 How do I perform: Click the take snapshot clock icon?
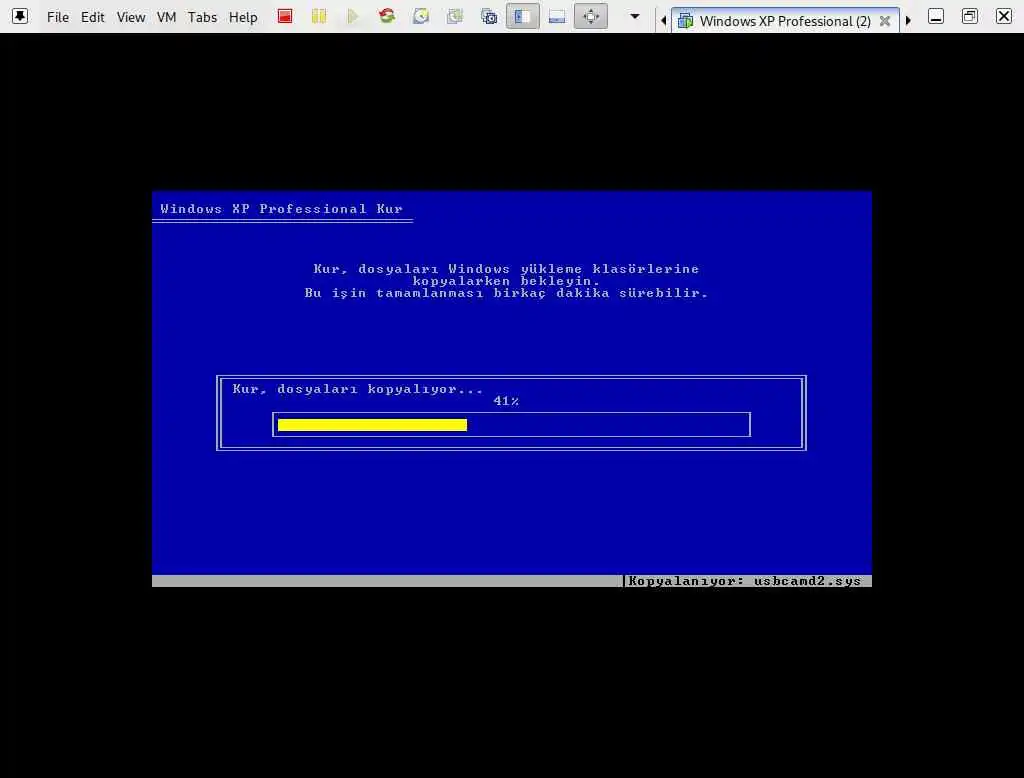click(x=421, y=16)
